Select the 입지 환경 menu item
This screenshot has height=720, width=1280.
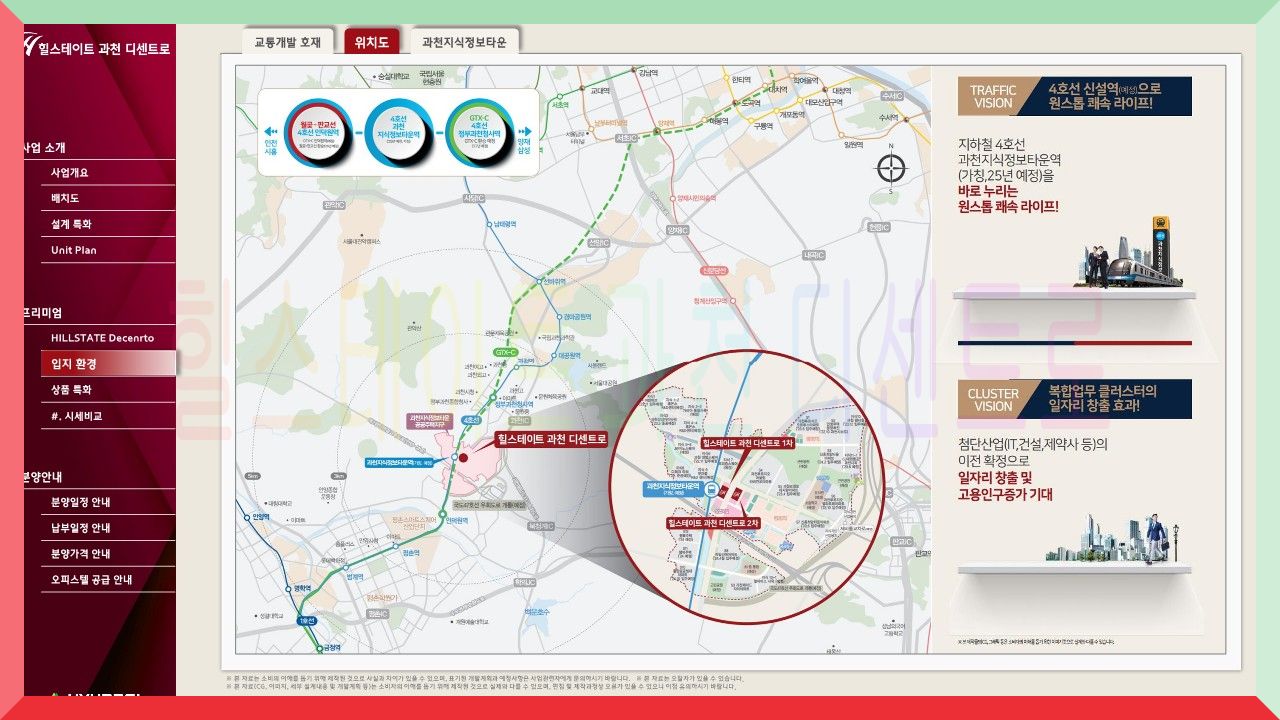click(107, 364)
